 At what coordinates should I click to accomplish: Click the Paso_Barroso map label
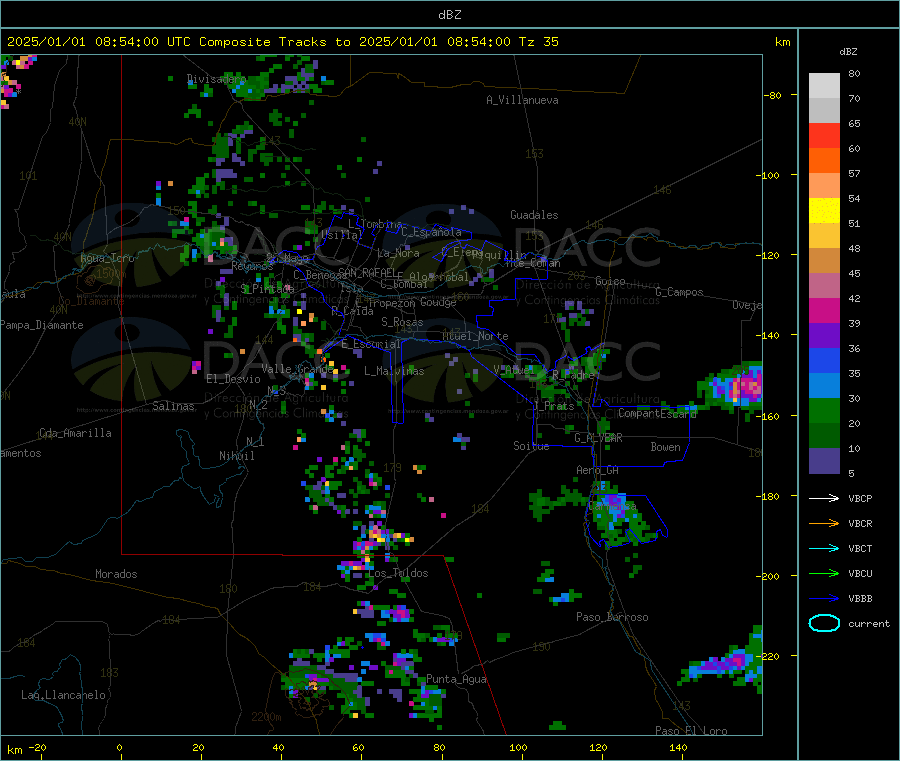[x=612, y=617]
